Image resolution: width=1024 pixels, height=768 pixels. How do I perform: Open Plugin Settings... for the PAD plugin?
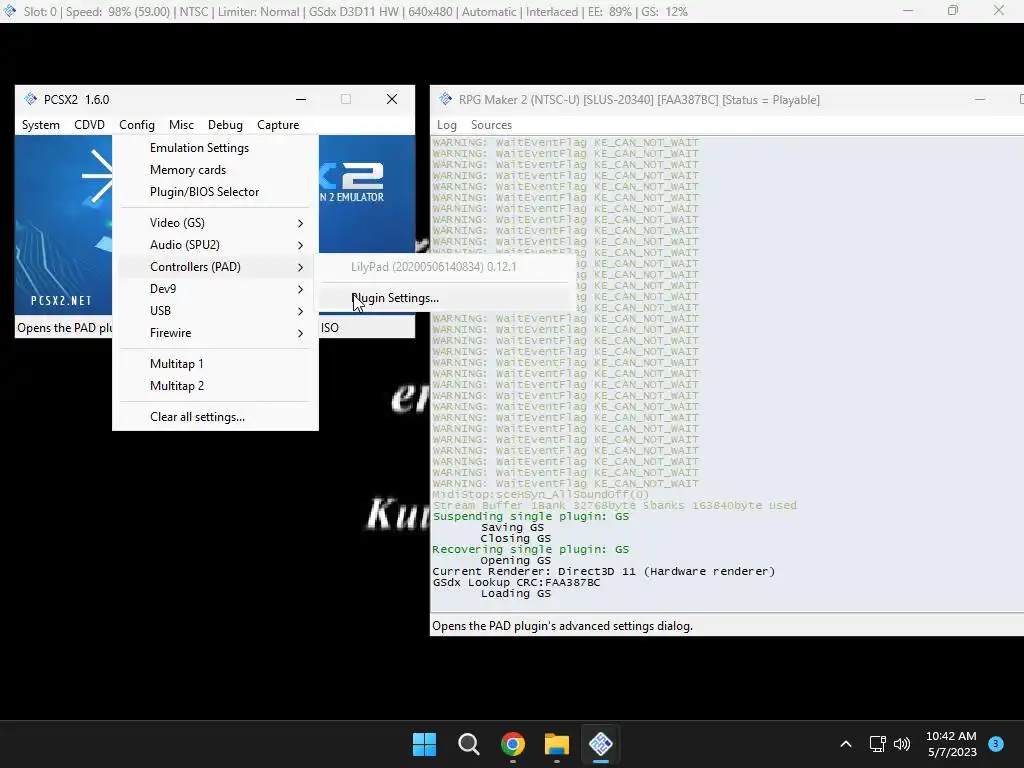[445, 298]
